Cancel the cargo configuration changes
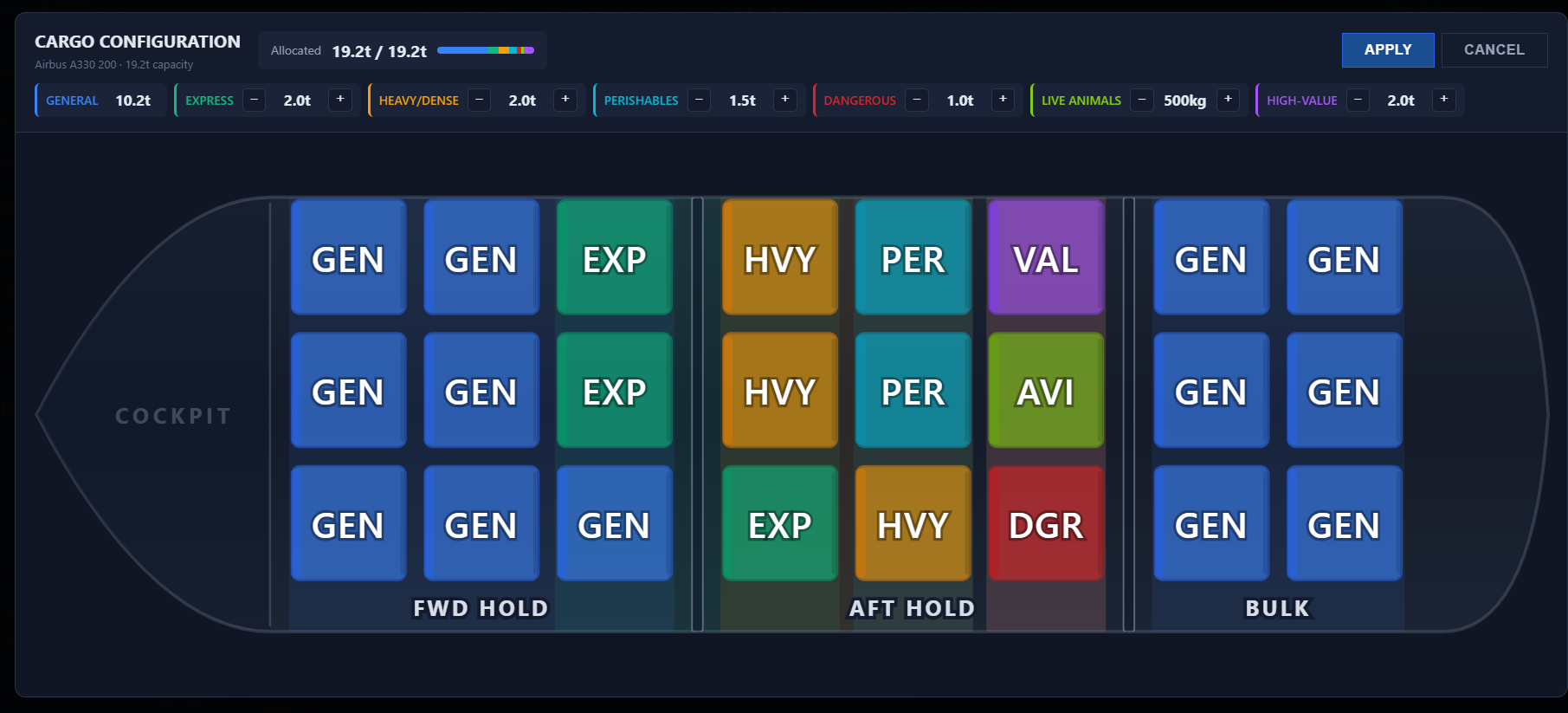The height and width of the screenshot is (713, 1568). coord(1494,50)
